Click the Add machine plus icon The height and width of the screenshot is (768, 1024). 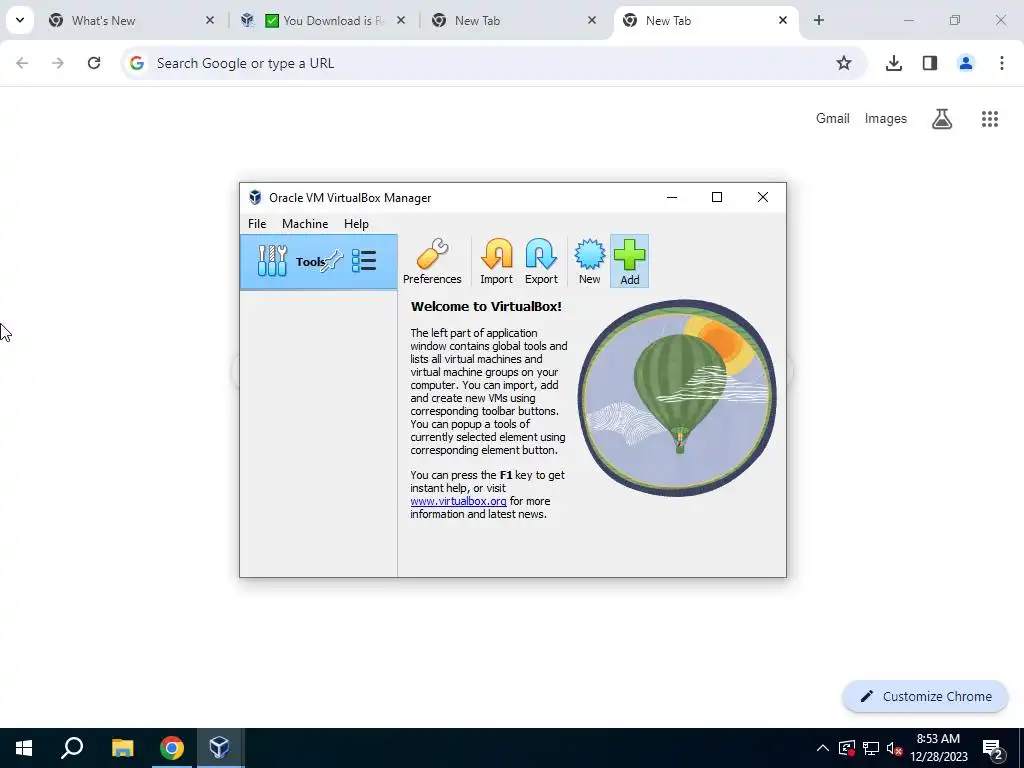(630, 261)
